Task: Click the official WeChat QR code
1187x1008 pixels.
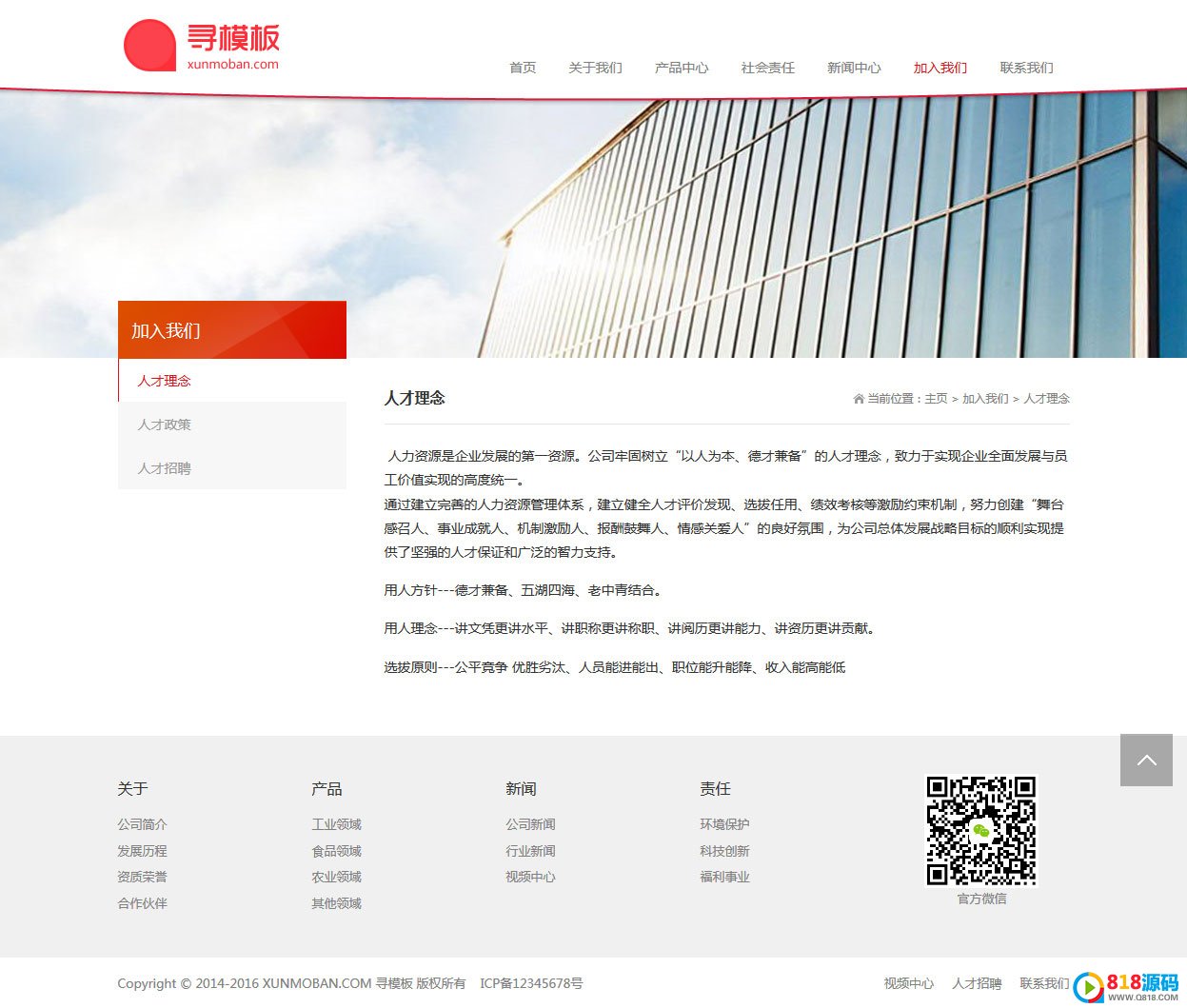Action: [981, 831]
